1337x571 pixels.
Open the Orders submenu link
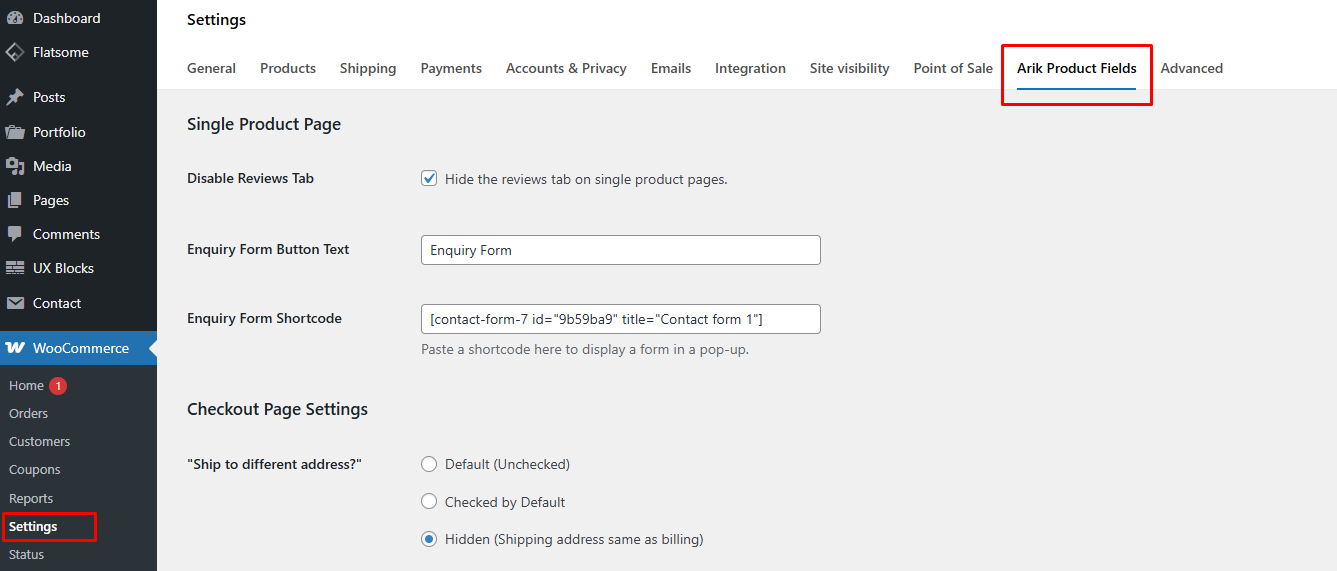point(28,413)
